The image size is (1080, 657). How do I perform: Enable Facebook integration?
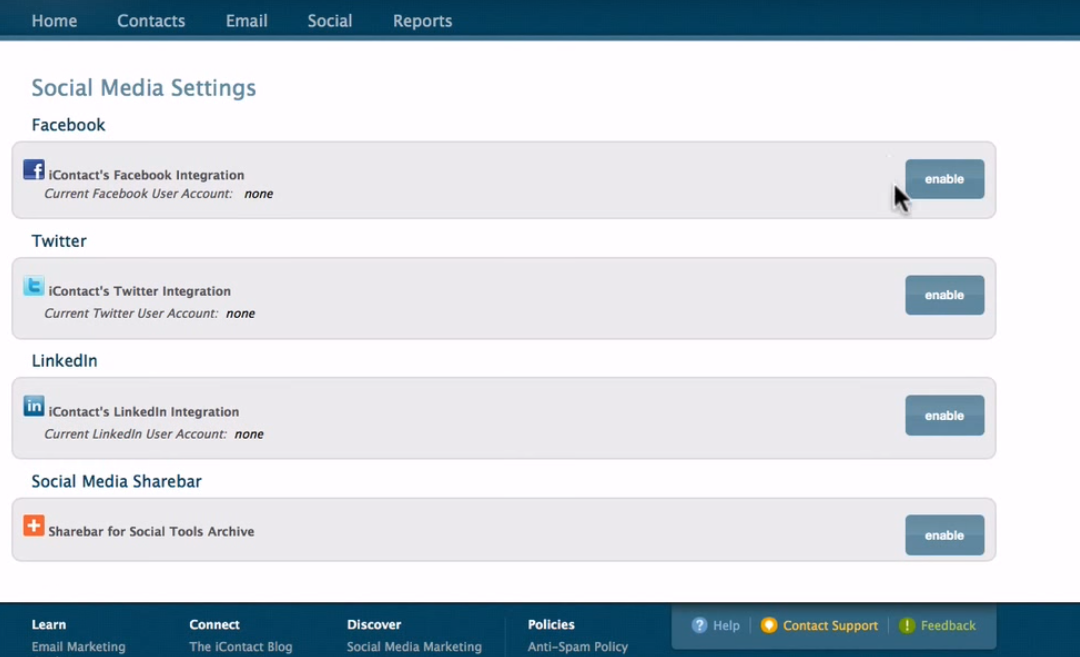[x=944, y=179]
